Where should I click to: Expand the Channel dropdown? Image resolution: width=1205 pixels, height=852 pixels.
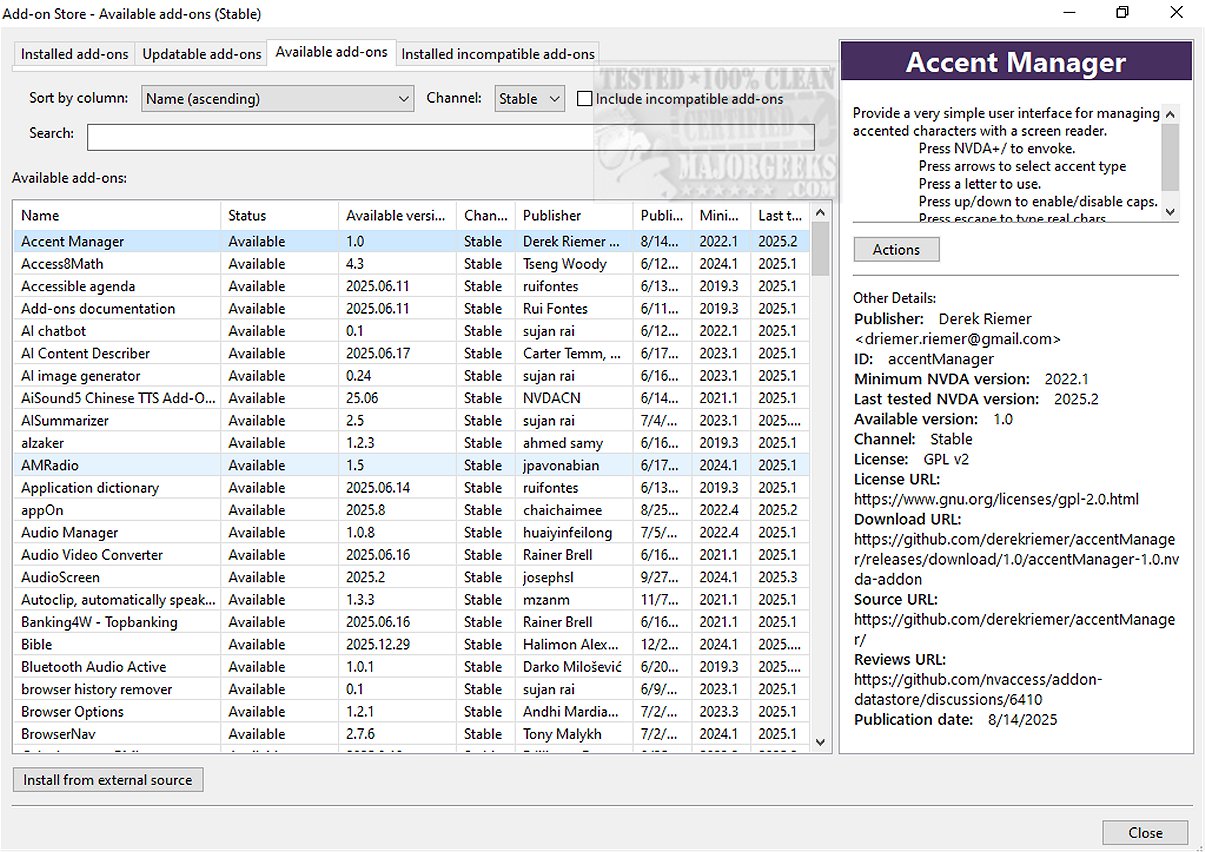pos(530,98)
